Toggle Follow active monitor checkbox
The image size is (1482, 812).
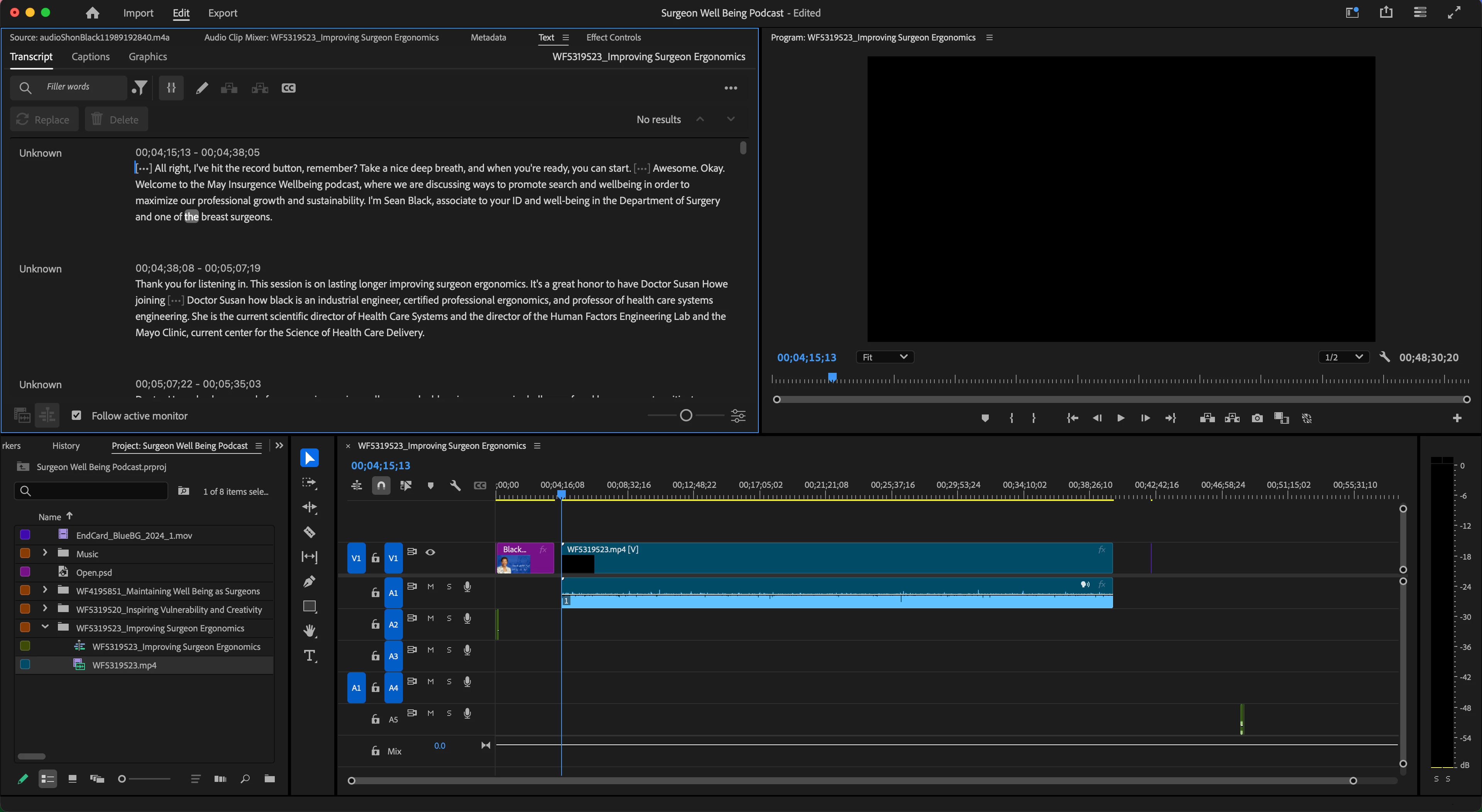(x=76, y=416)
